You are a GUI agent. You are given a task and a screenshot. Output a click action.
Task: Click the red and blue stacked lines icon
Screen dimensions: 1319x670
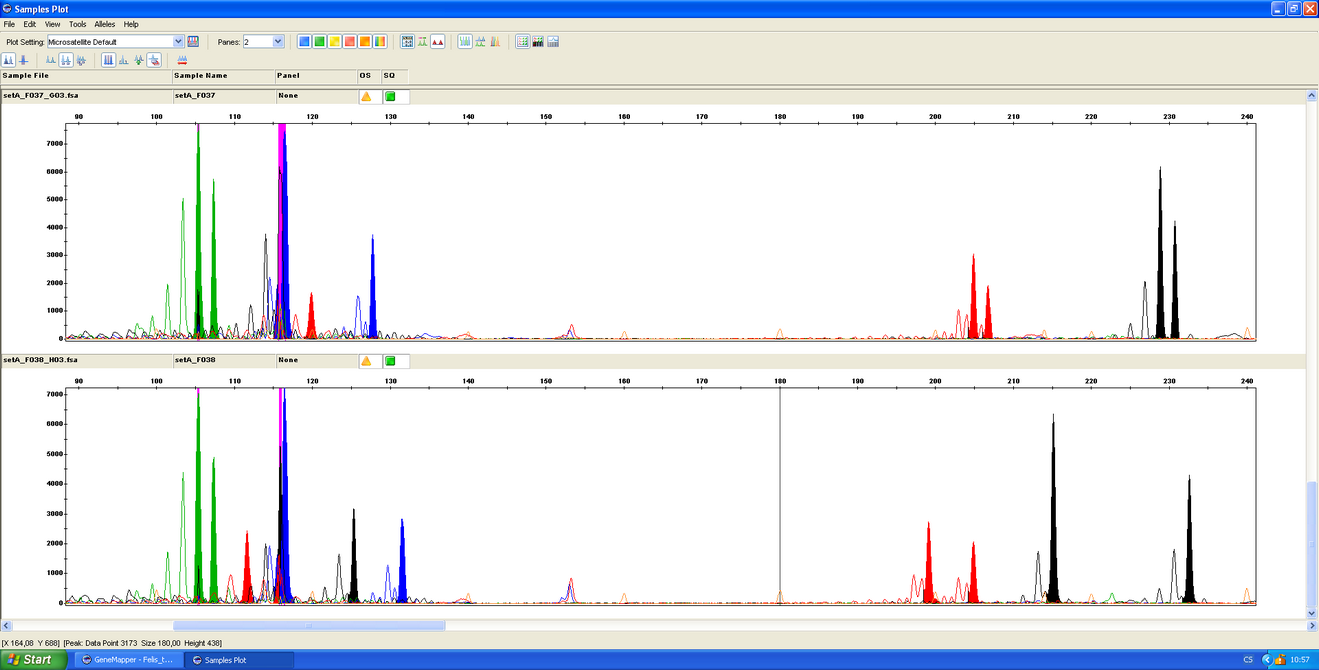click(182, 60)
